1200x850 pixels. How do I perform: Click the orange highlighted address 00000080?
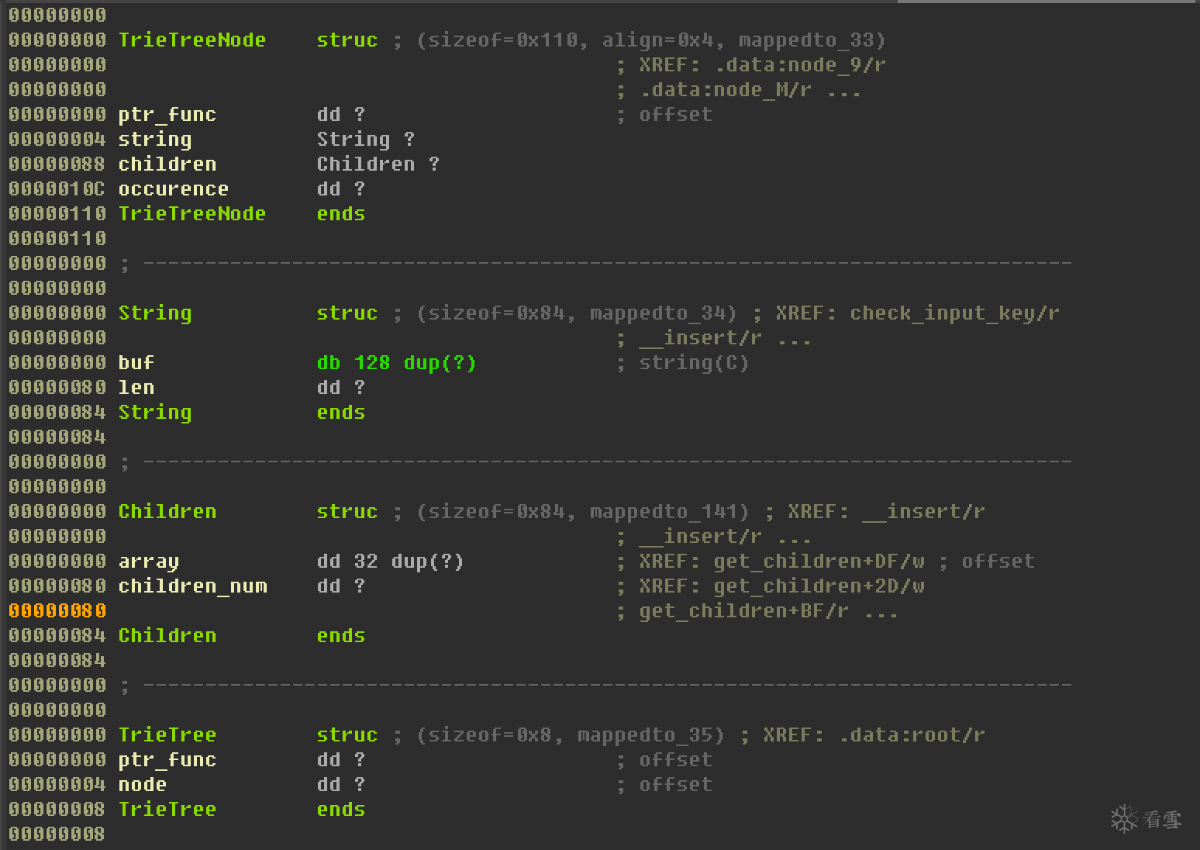coord(57,611)
